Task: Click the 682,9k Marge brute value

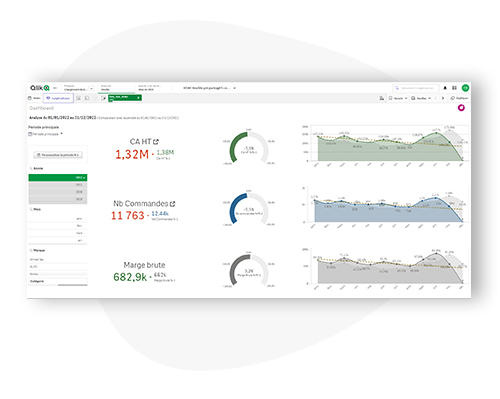Action: point(130,277)
